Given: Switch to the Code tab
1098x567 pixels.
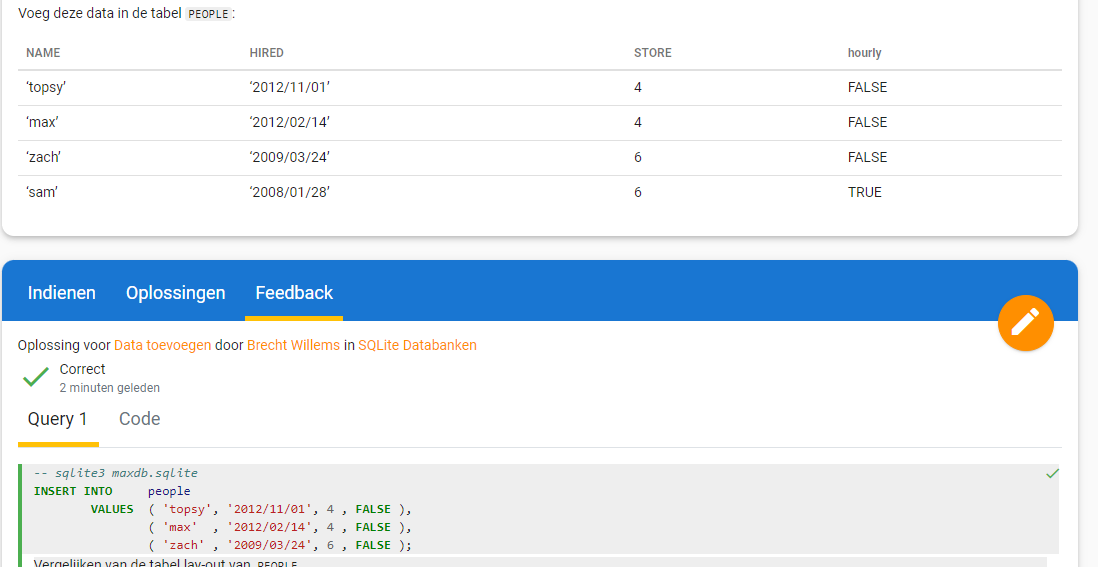Looking at the screenshot, I should point(139,419).
